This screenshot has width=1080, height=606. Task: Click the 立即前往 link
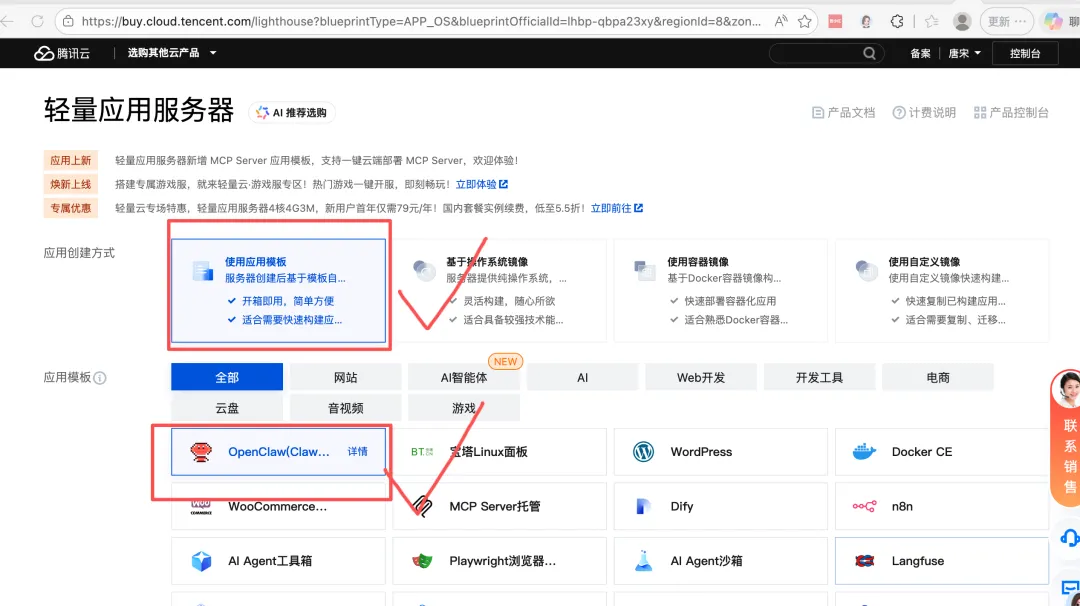tap(616, 208)
